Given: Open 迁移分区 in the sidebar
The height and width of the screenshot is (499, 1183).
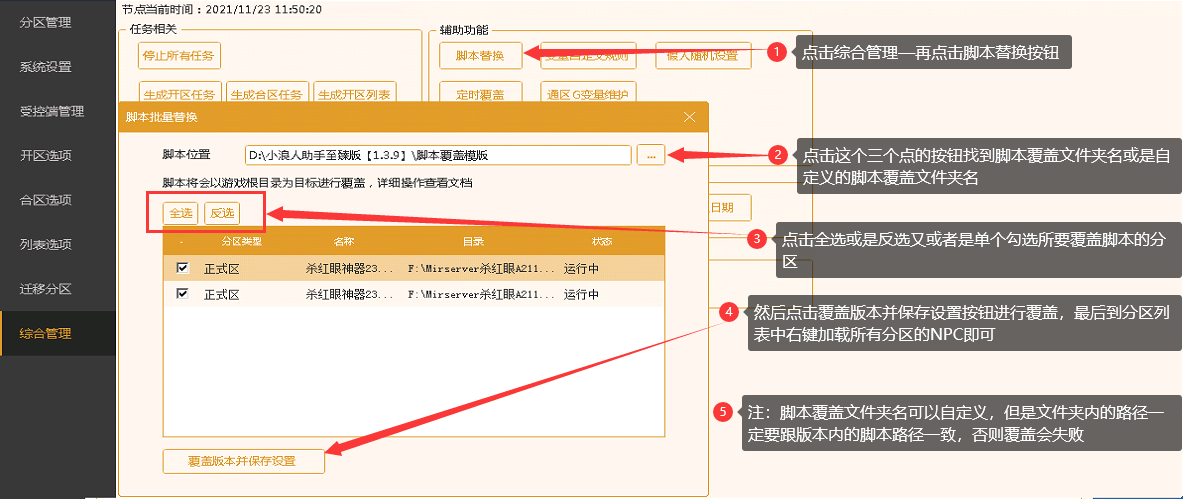Looking at the screenshot, I should (x=46, y=289).
